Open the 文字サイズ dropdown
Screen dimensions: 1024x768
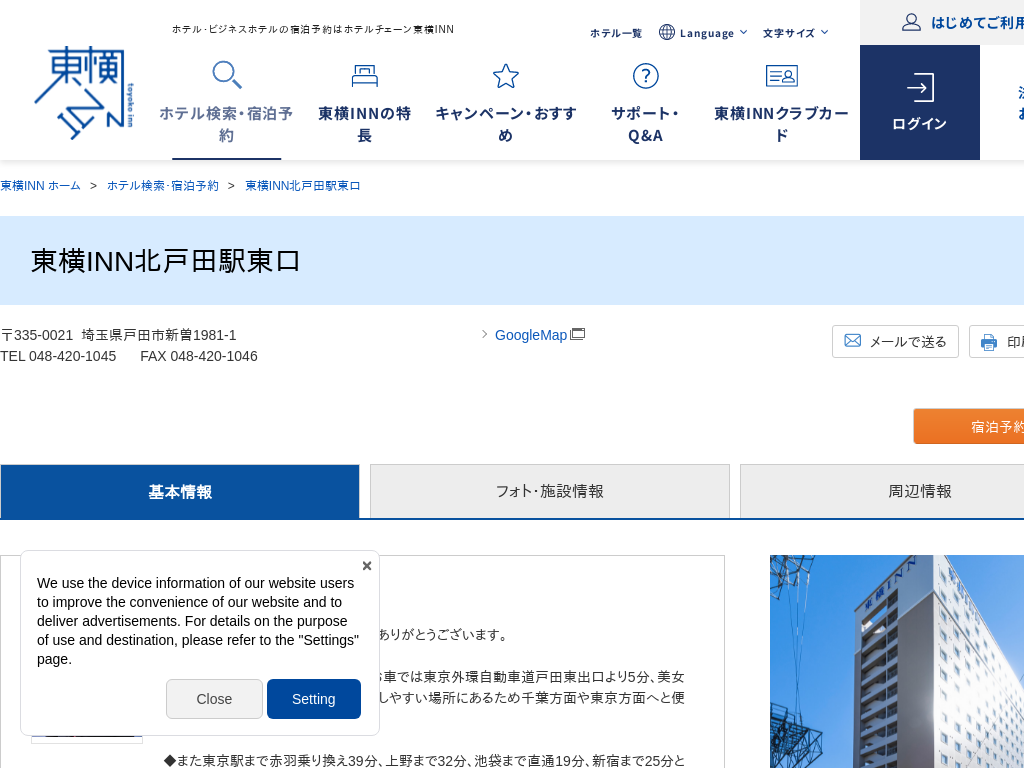[x=795, y=33]
